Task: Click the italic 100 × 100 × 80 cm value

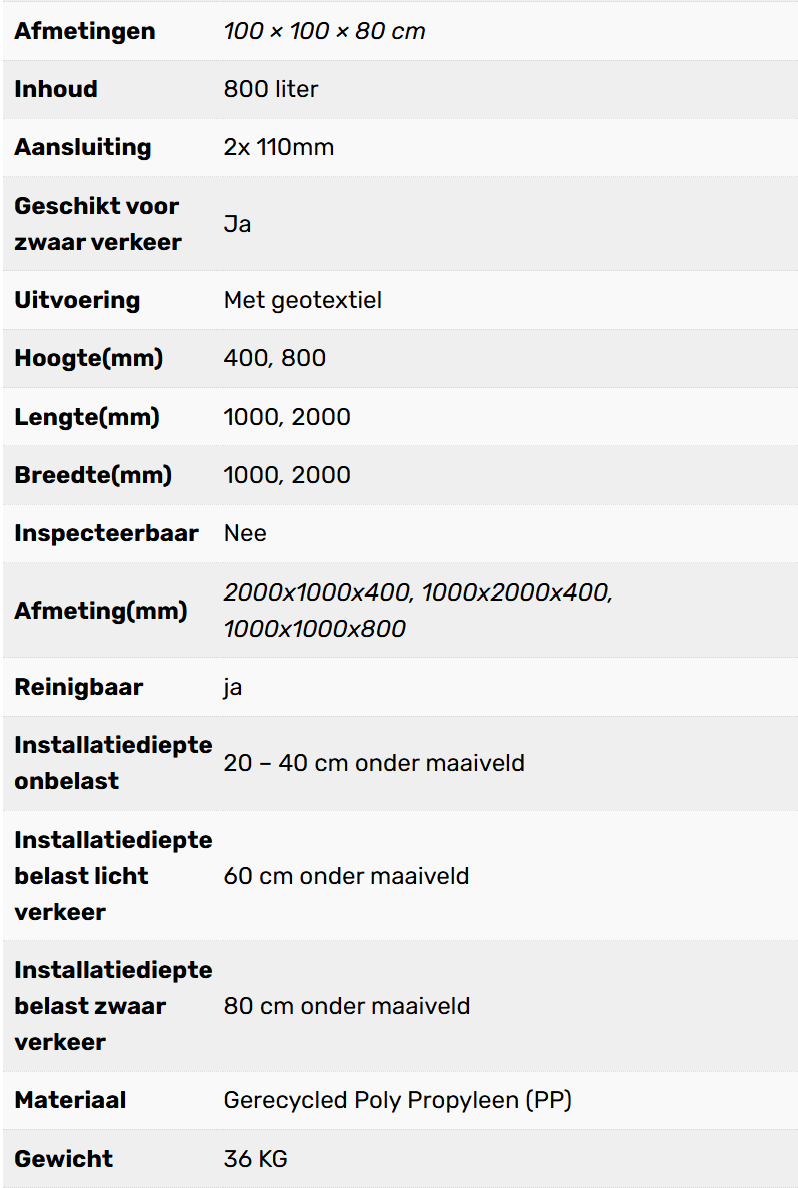Action: click(324, 31)
